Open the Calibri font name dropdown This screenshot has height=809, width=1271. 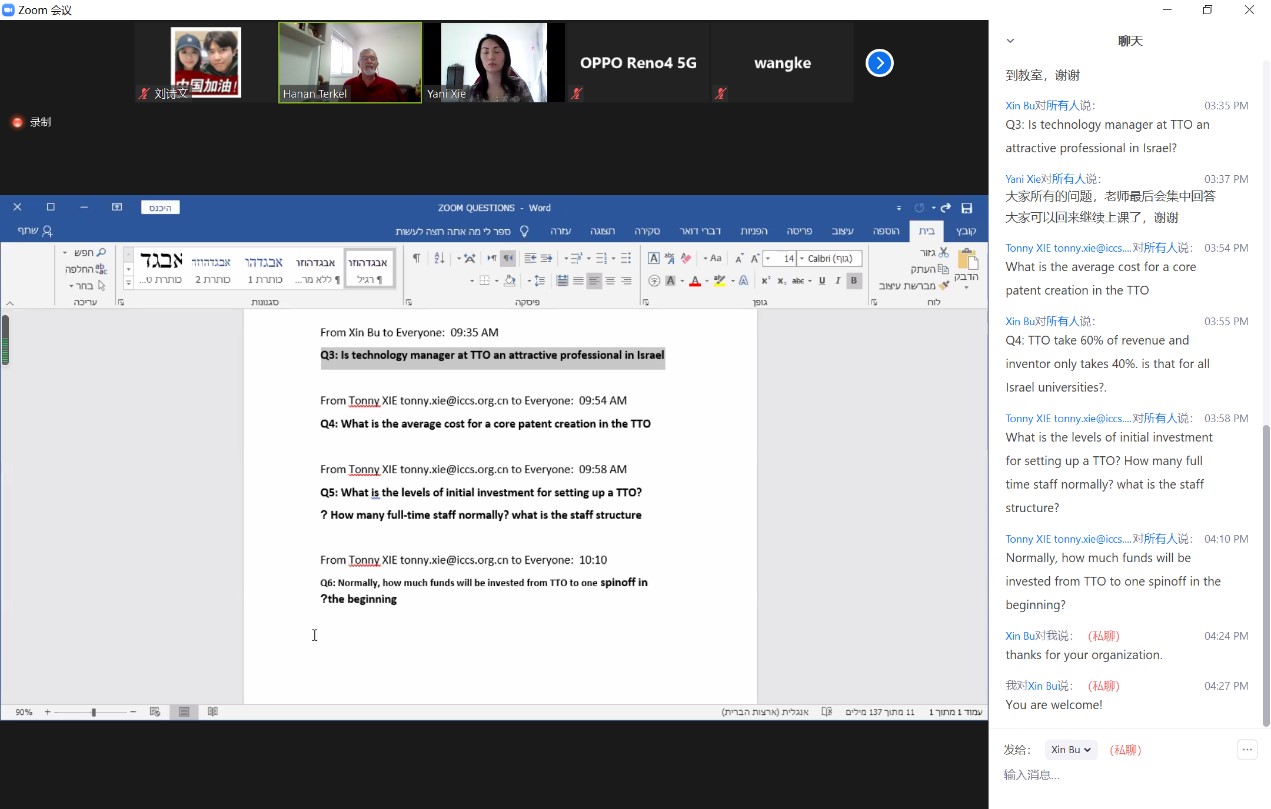pyautogui.click(x=801, y=259)
